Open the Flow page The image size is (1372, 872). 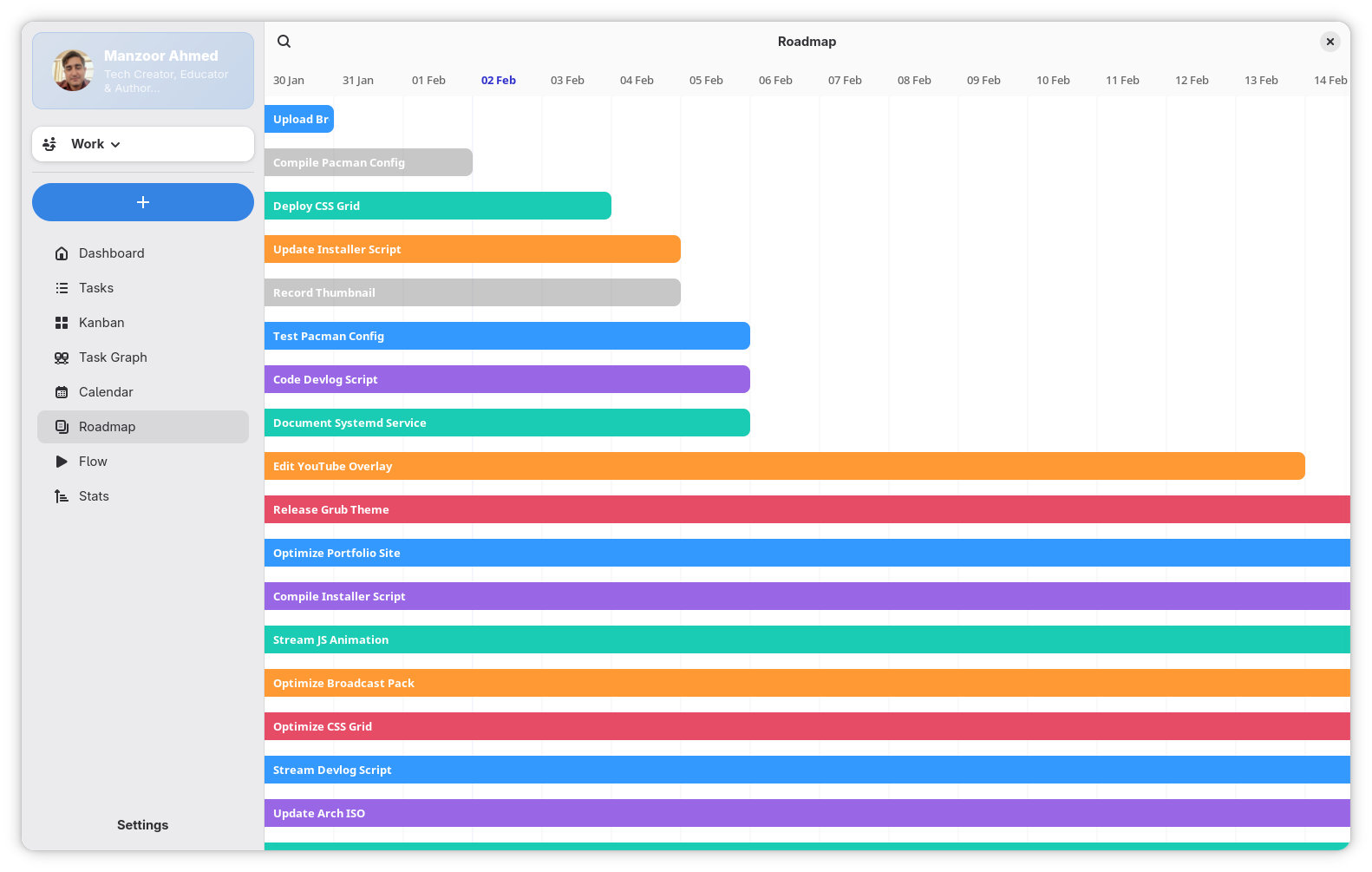(143, 462)
